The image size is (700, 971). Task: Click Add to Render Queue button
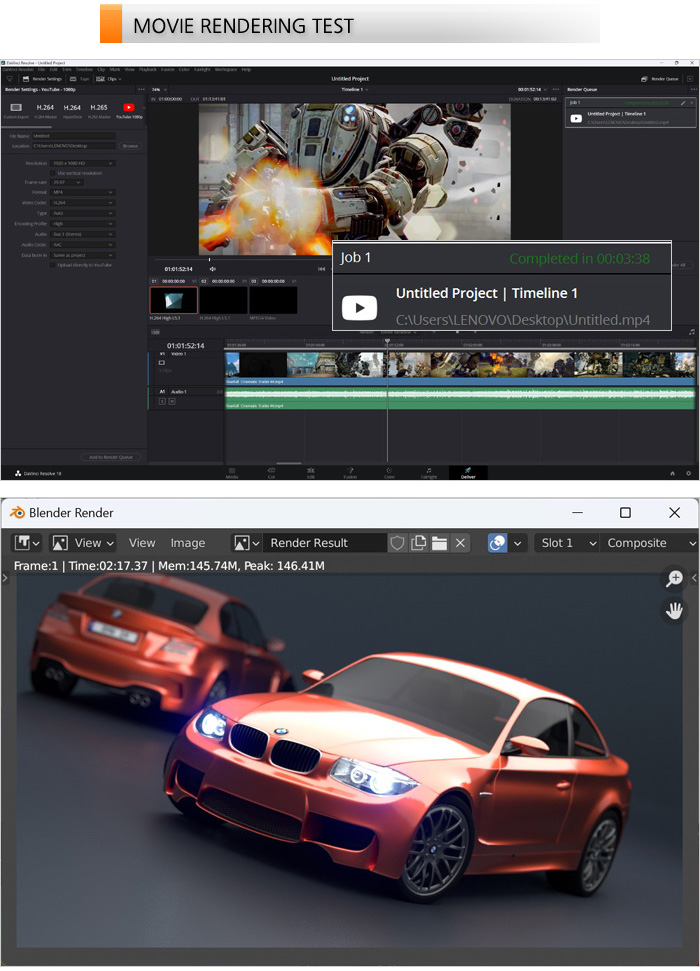point(111,457)
